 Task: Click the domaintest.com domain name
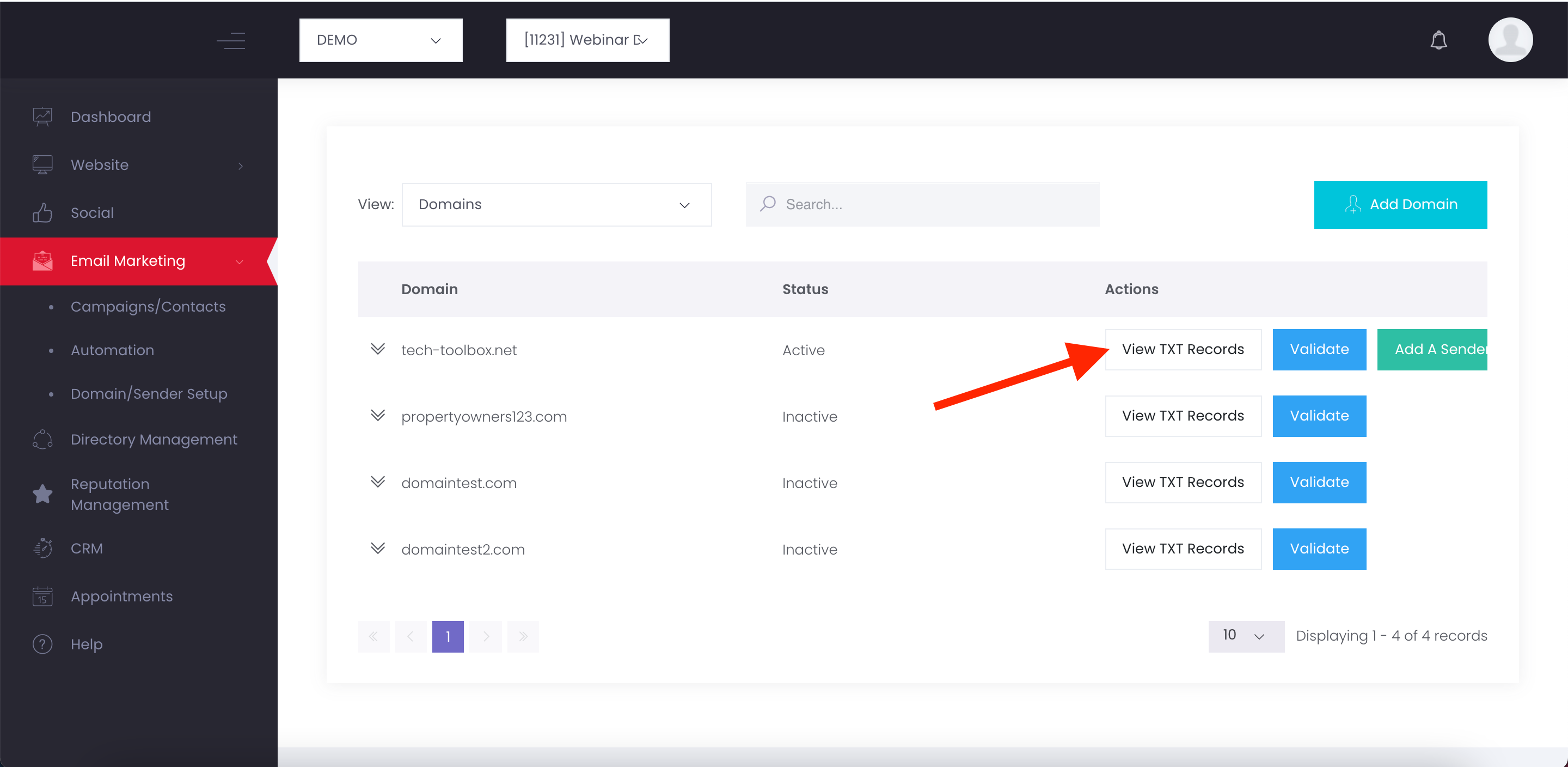click(x=459, y=483)
